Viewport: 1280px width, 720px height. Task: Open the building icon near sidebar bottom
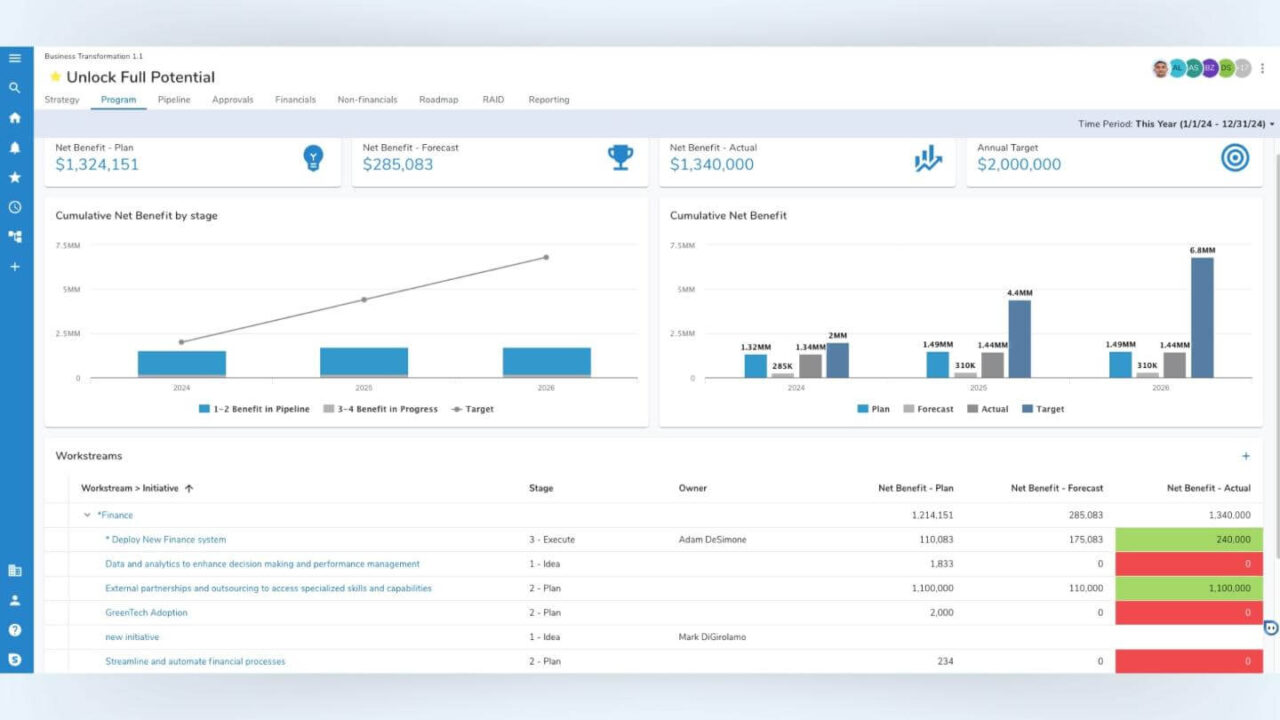[x=15, y=571]
